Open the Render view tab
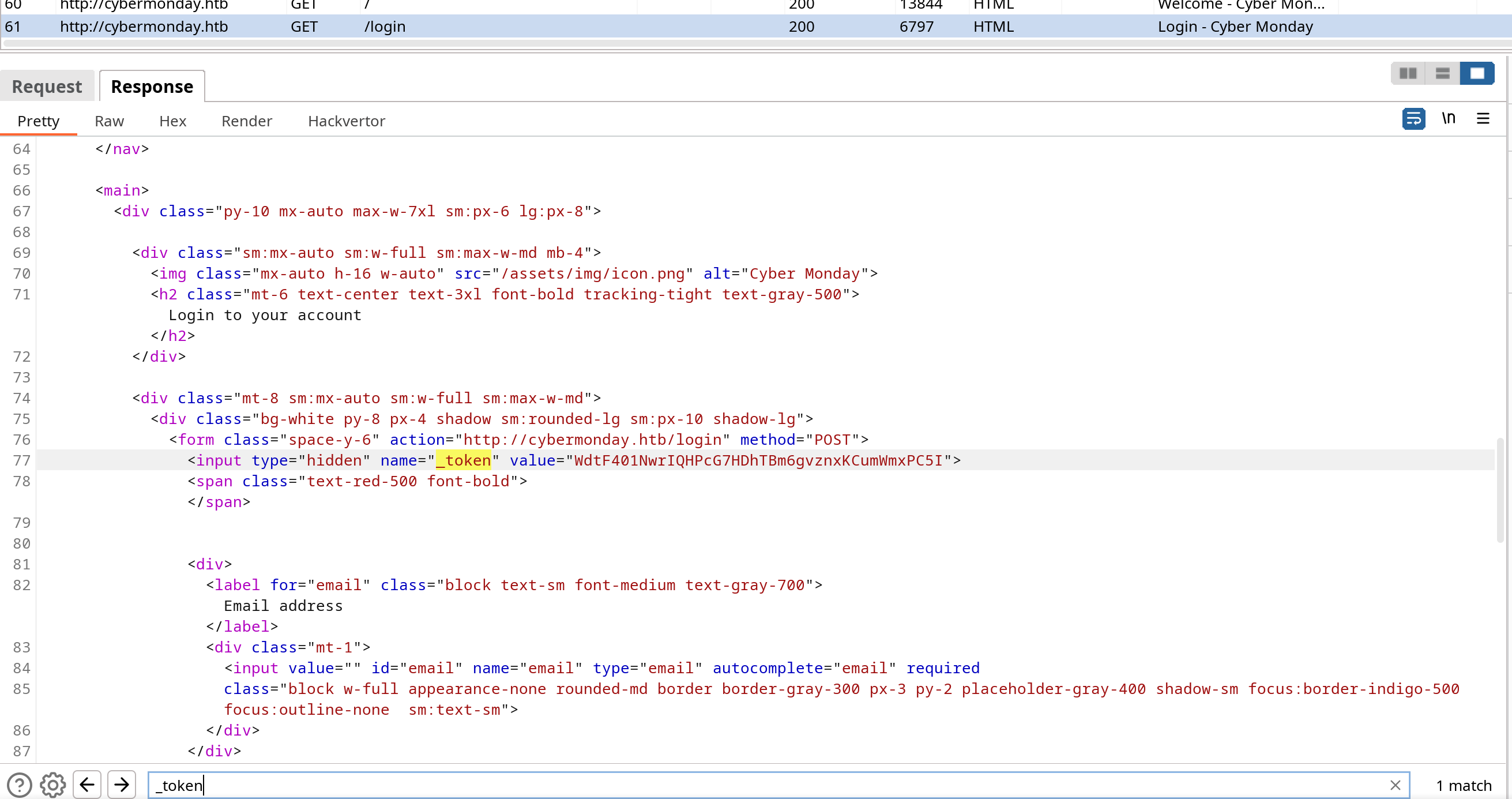This screenshot has height=799, width=1512. tap(247, 121)
